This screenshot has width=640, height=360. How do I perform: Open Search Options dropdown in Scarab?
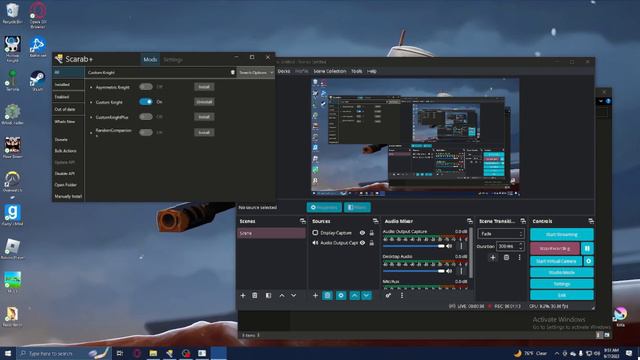tap(256, 72)
